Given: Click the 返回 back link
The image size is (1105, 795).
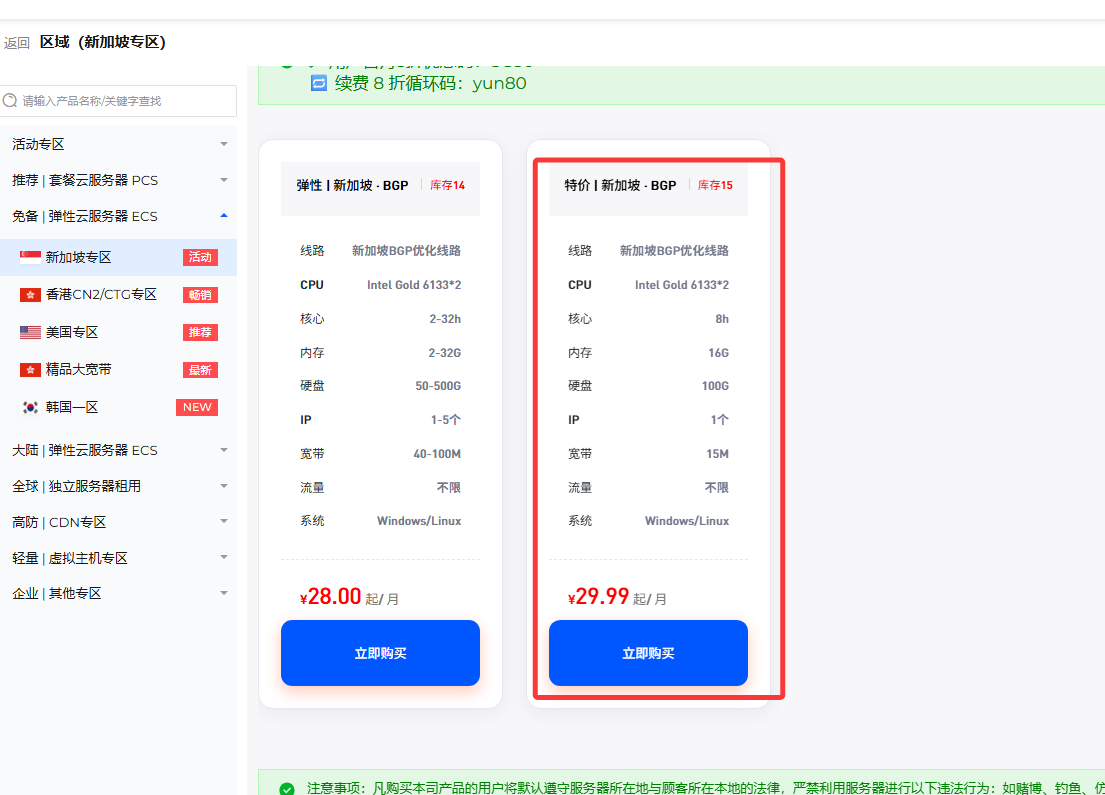Looking at the screenshot, I should pyautogui.click(x=17, y=43).
